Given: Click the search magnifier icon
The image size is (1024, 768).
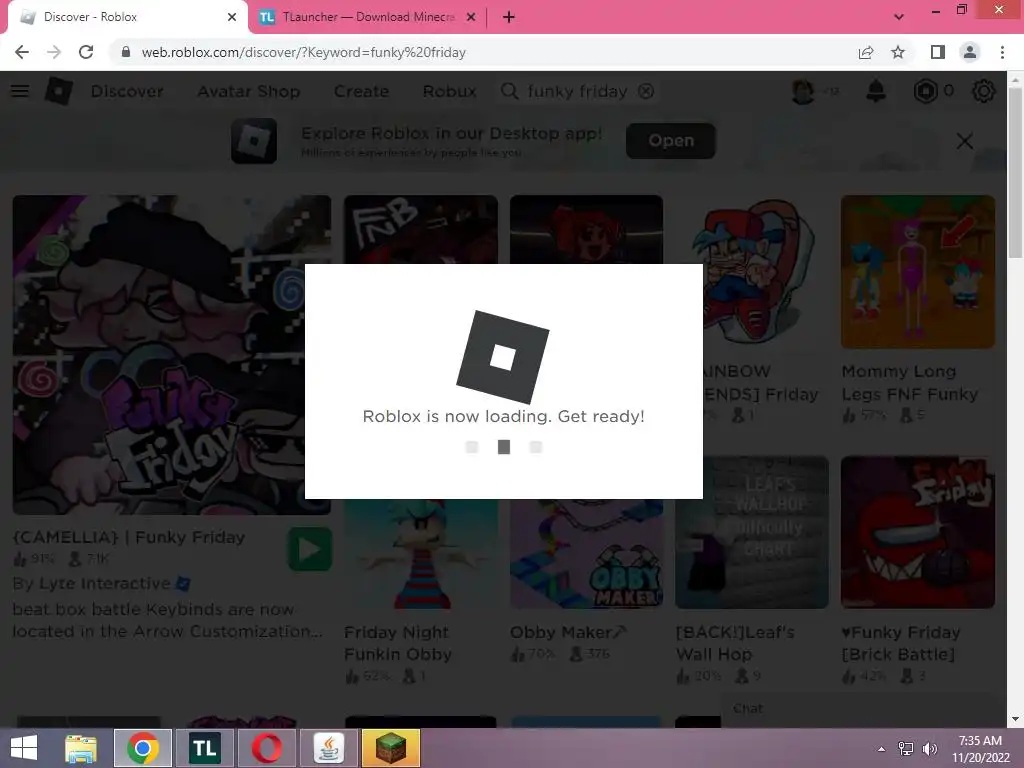Looking at the screenshot, I should (509, 91).
